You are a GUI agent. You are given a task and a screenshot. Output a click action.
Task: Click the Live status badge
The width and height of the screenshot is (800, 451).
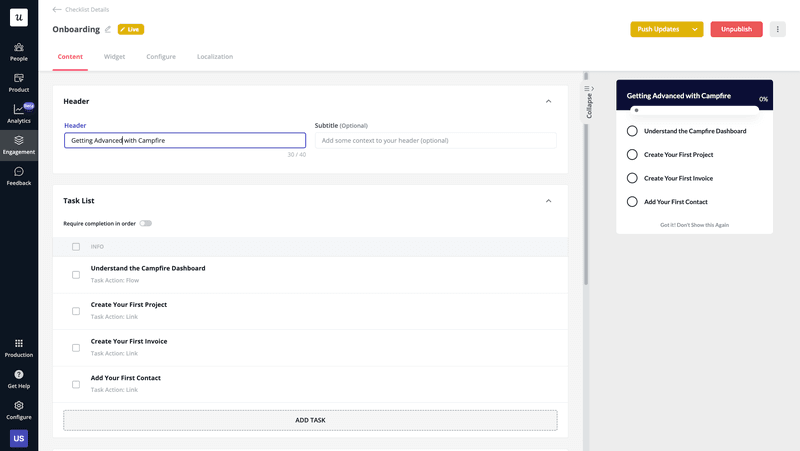click(131, 30)
